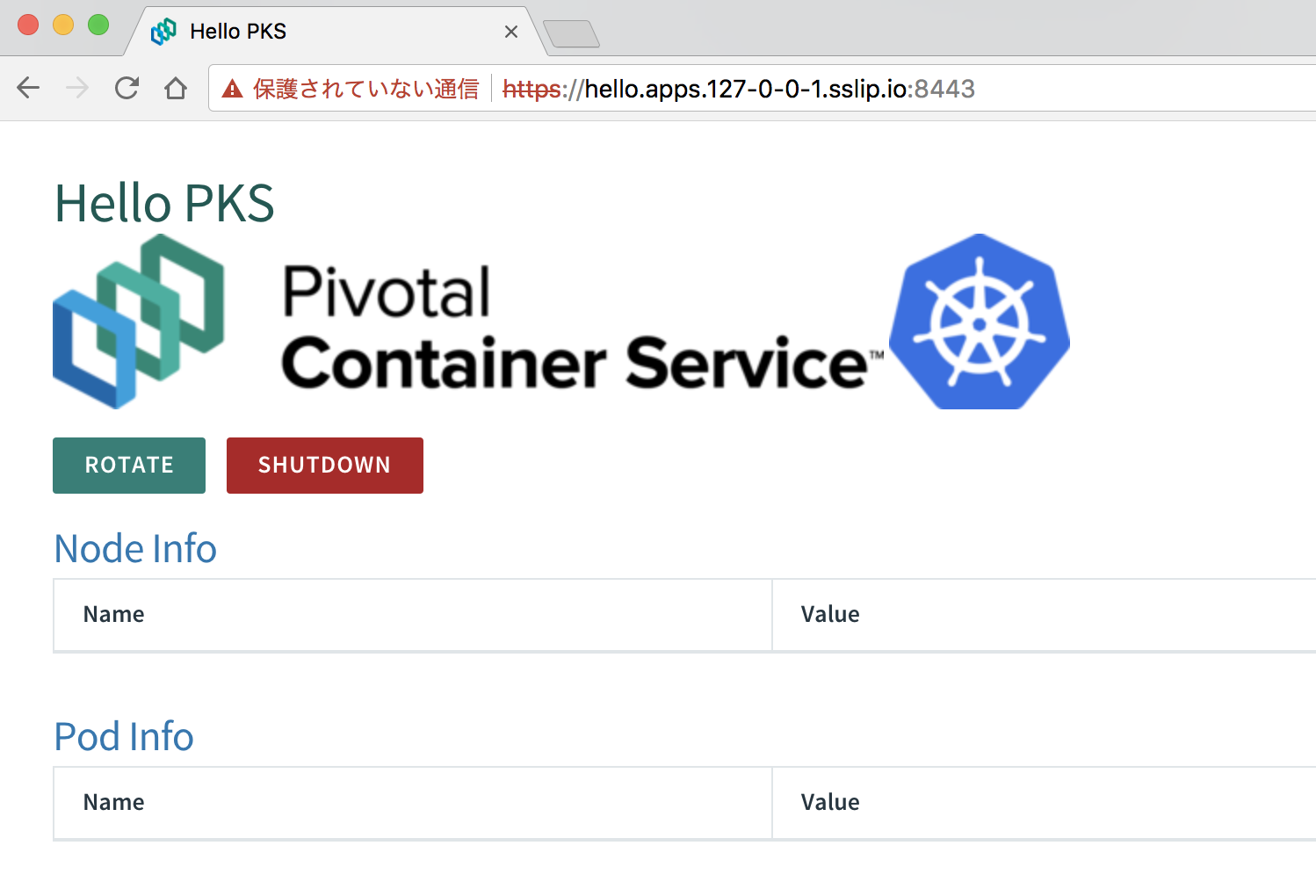
Task: Click the browser back navigation arrow
Action: tap(27, 88)
